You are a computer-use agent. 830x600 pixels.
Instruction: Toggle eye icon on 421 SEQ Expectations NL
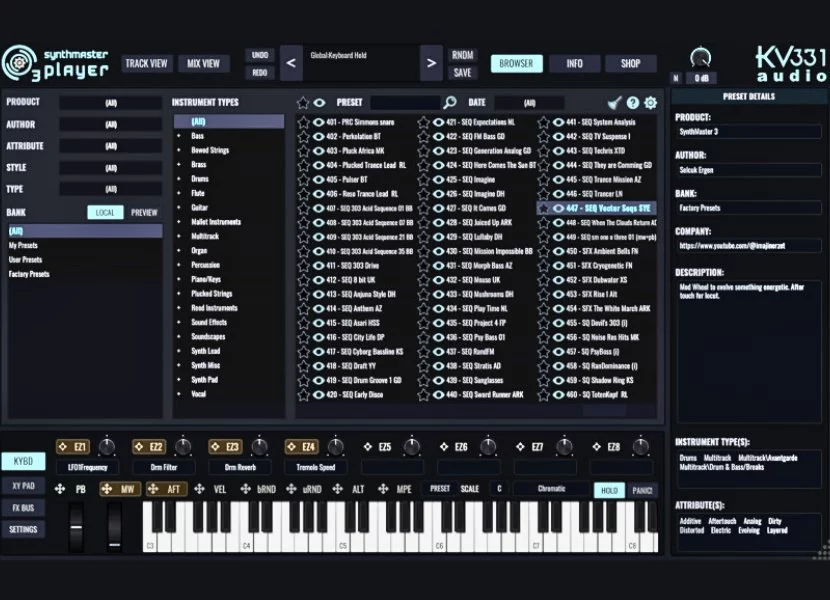438,122
